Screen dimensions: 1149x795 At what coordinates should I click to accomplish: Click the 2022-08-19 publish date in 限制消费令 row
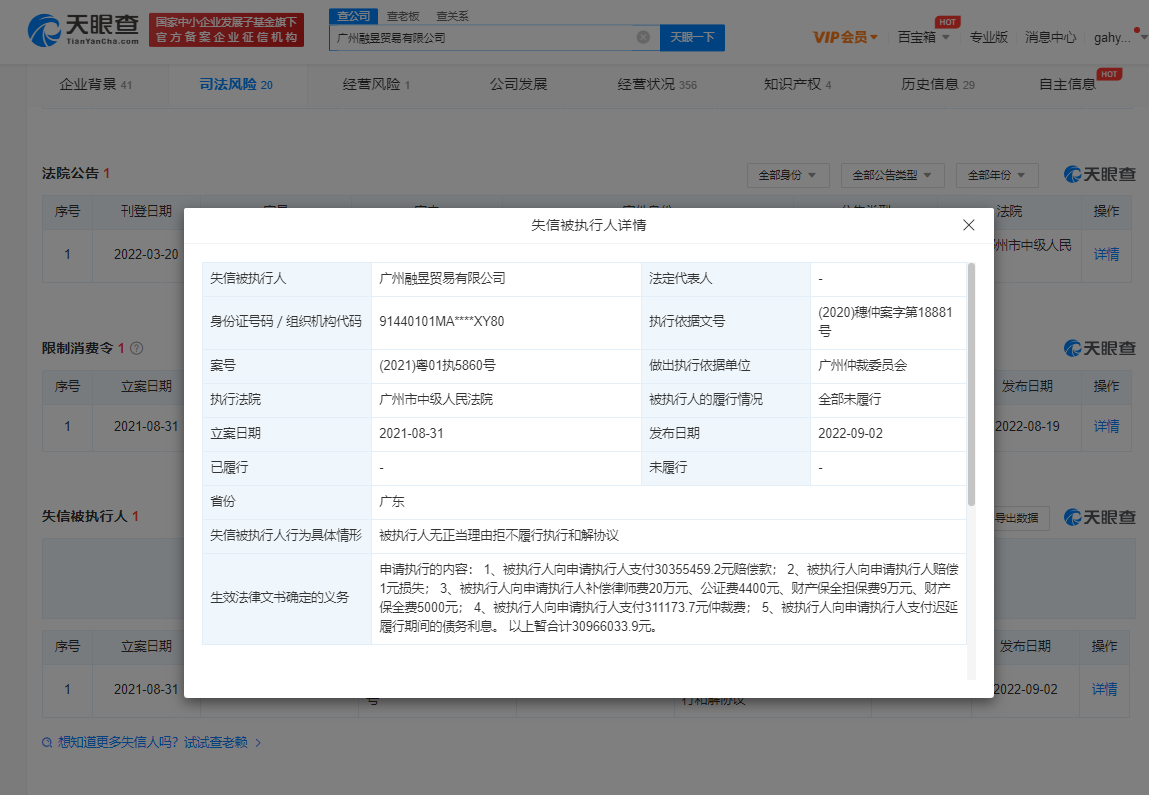click(x=1027, y=426)
